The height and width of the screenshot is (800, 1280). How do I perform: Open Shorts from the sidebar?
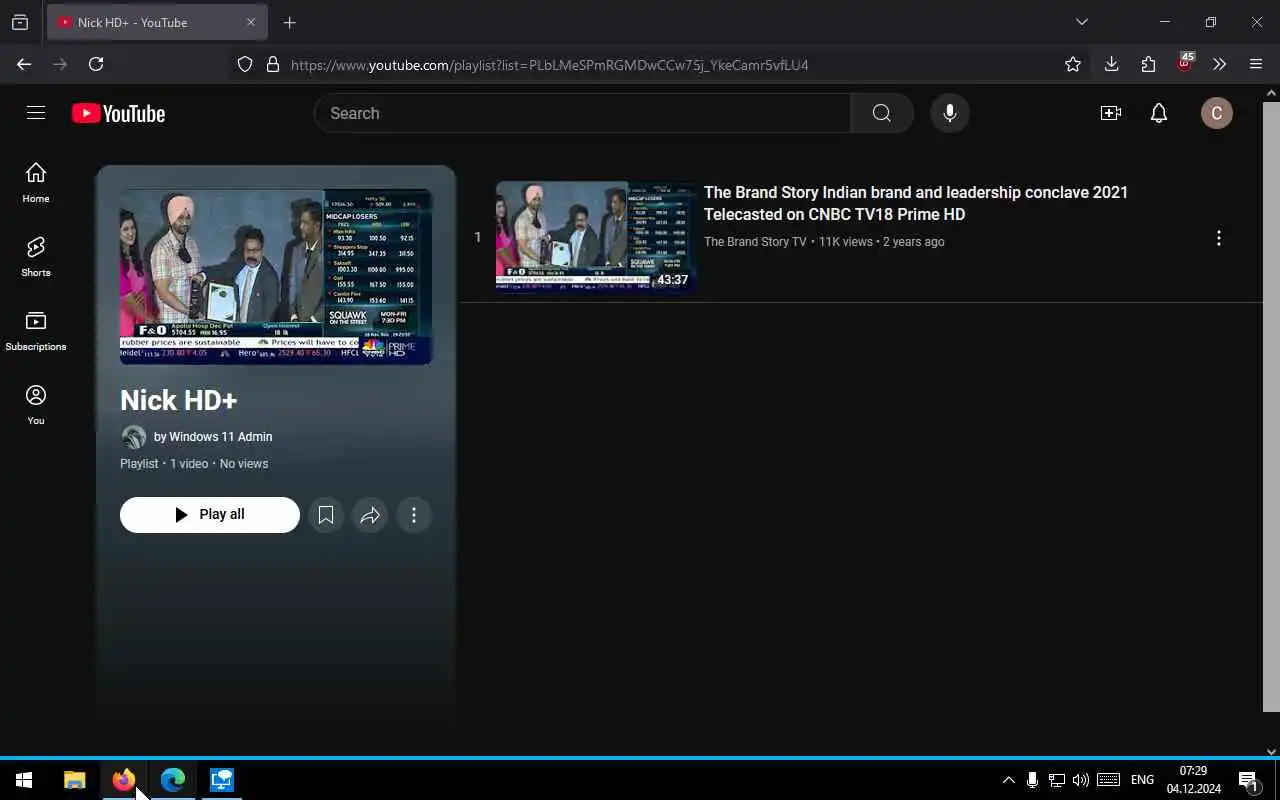36,257
